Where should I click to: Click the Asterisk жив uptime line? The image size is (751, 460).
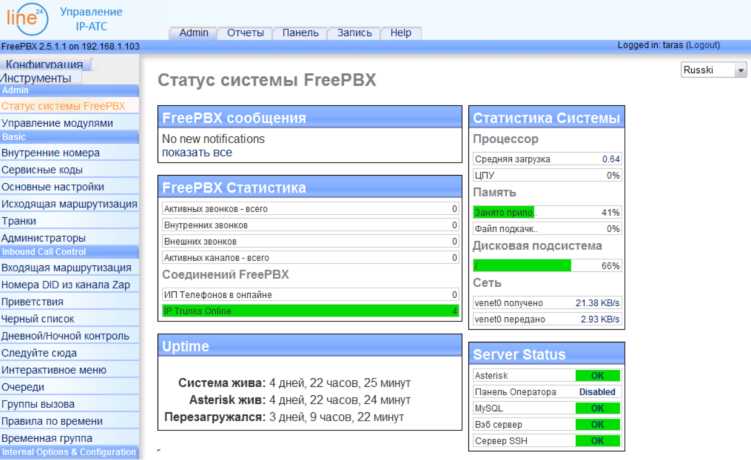click(x=300, y=400)
